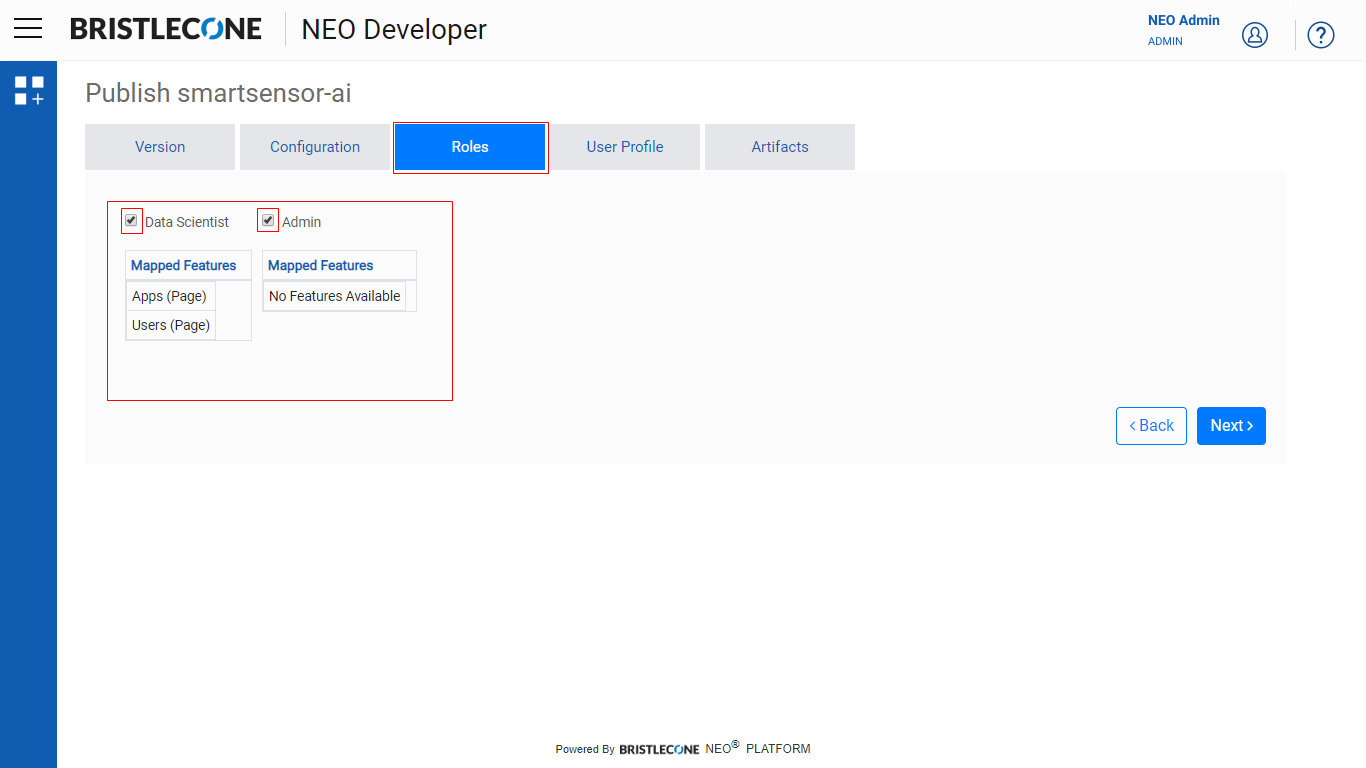Uncheck the Data Scientist role checkbox

(131, 220)
